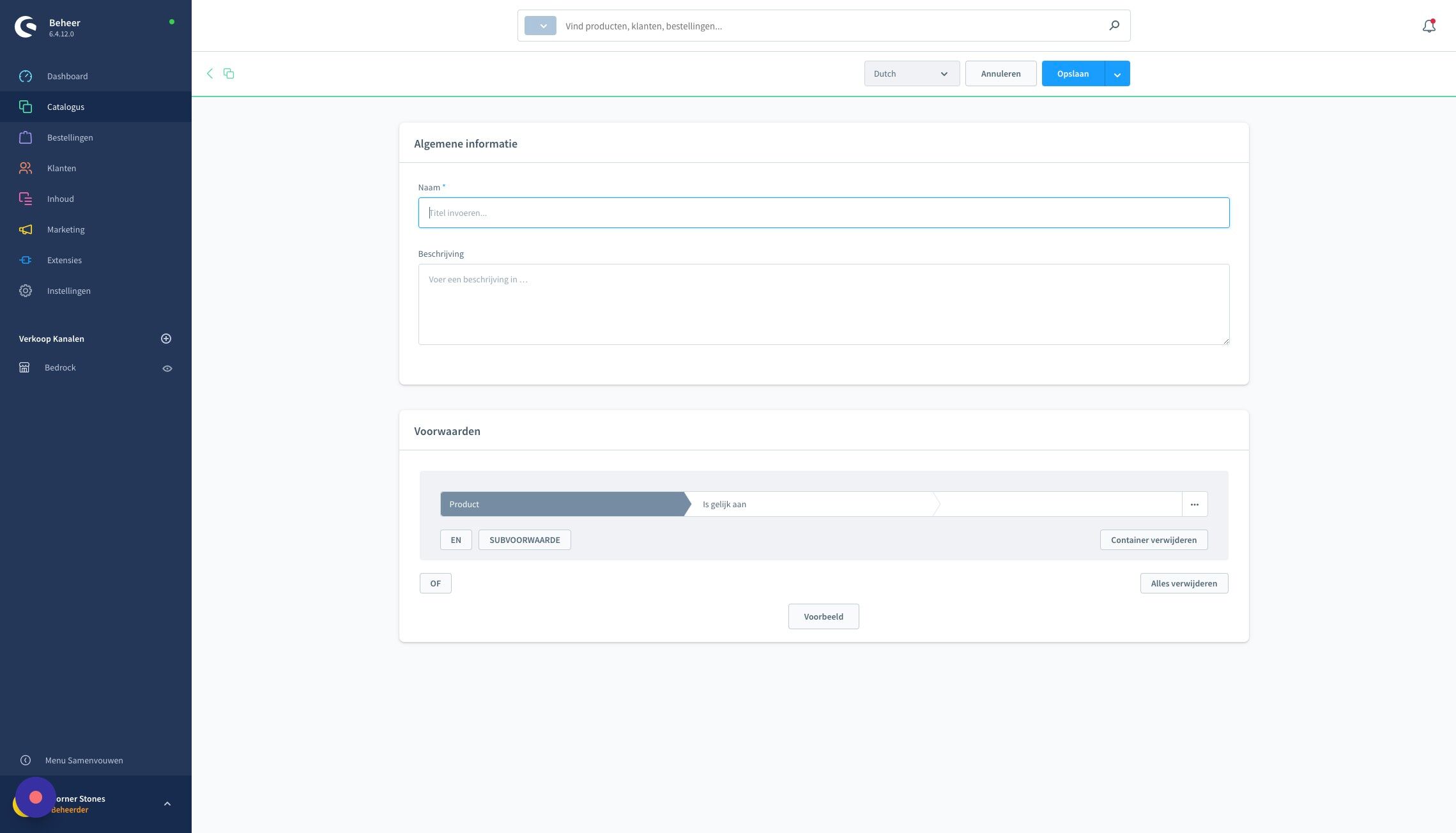Click the search magnifier icon
This screenshot has width=1456, height=833.
(x=1114, y=26)
